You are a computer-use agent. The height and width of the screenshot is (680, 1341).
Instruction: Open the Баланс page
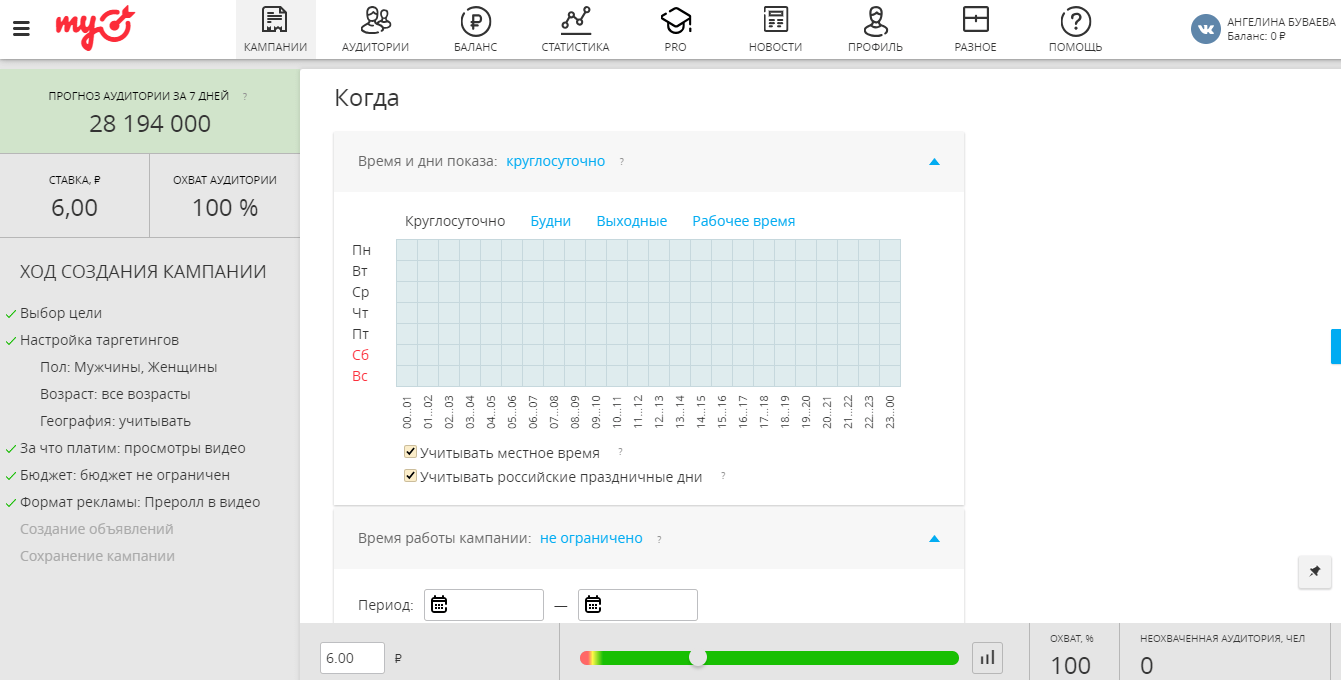click(475, 28)
